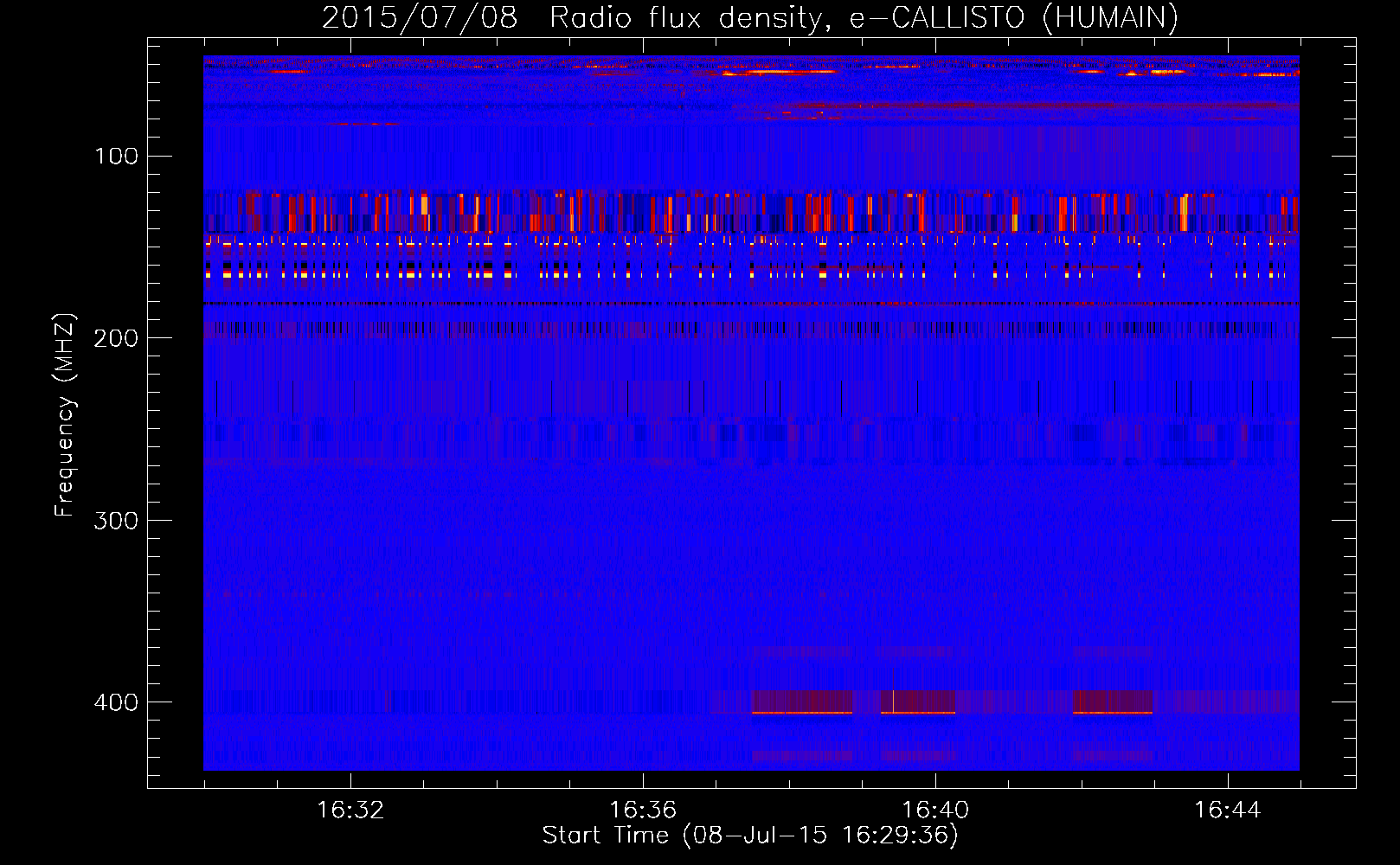This screenshot has width=1400, height=865.
Task: Click the 16:36 time tick label
Action: coord(643,811)
